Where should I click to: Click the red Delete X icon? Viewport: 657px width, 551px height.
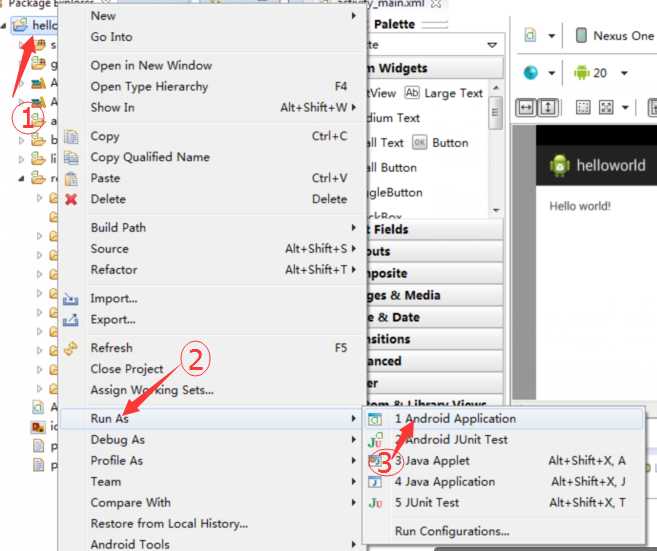click(x=71, y=199)
